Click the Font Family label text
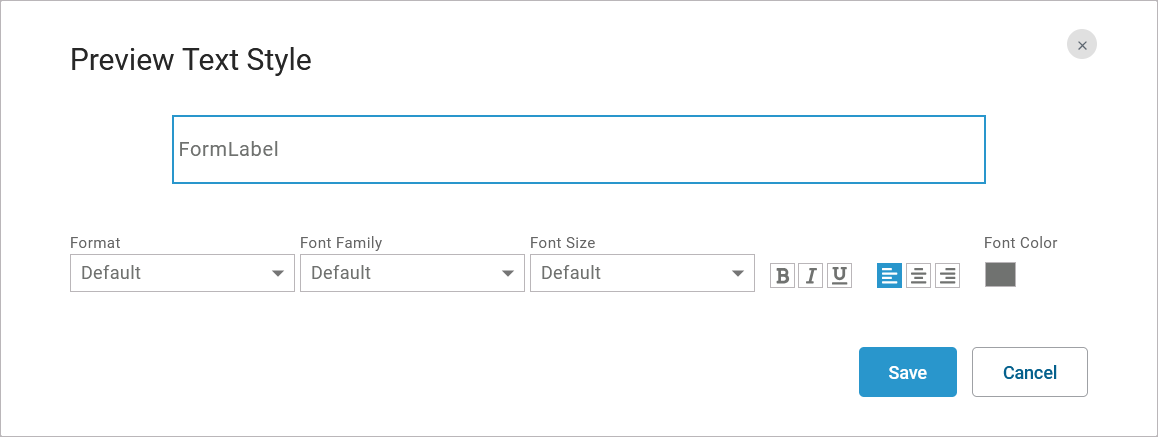Screen dimensions: 1158x437 click(341, 243)
